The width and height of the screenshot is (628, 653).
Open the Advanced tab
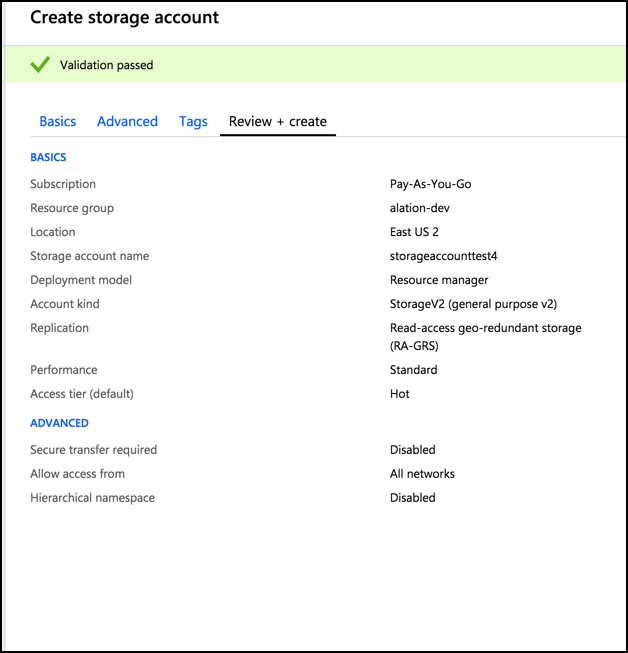click(x=127, y=122)
